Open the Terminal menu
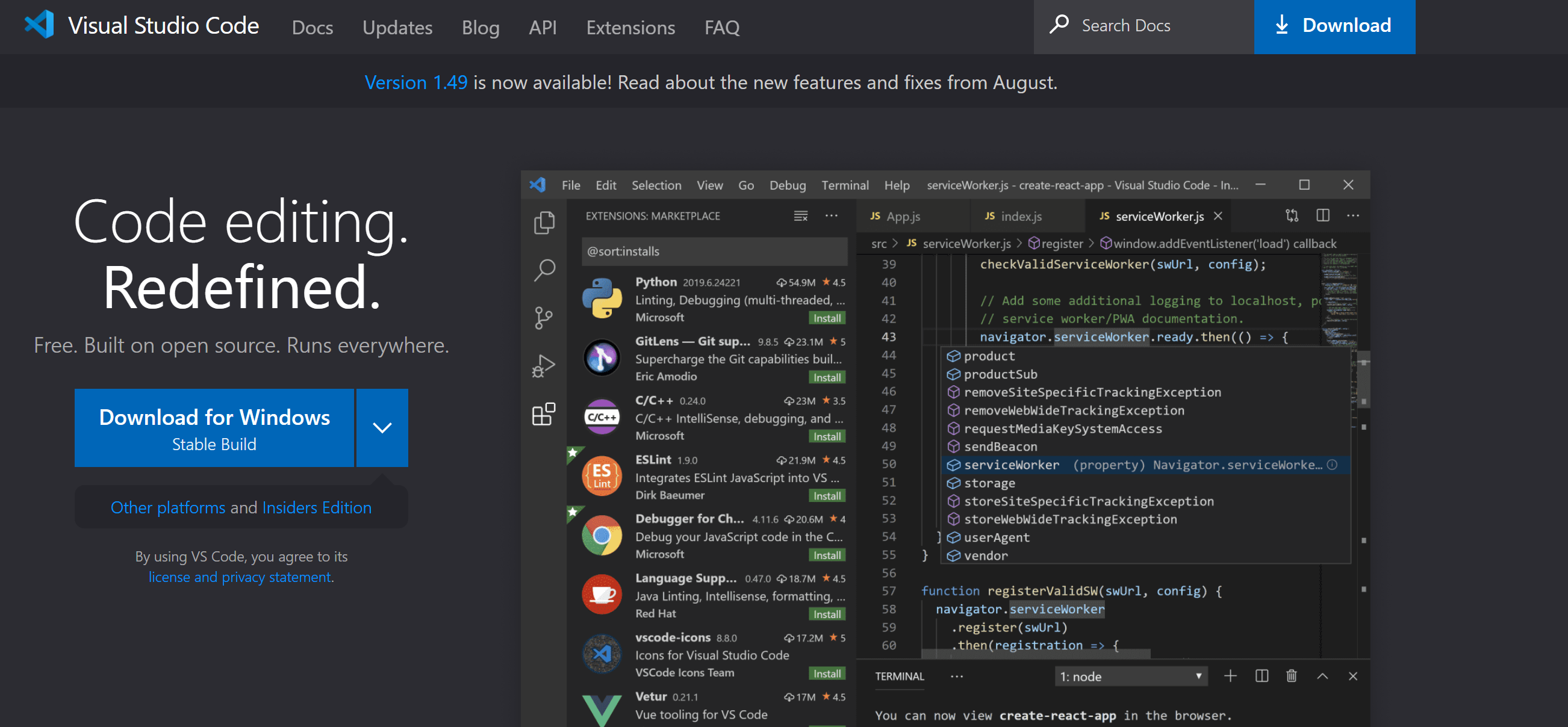 (845, 185)
